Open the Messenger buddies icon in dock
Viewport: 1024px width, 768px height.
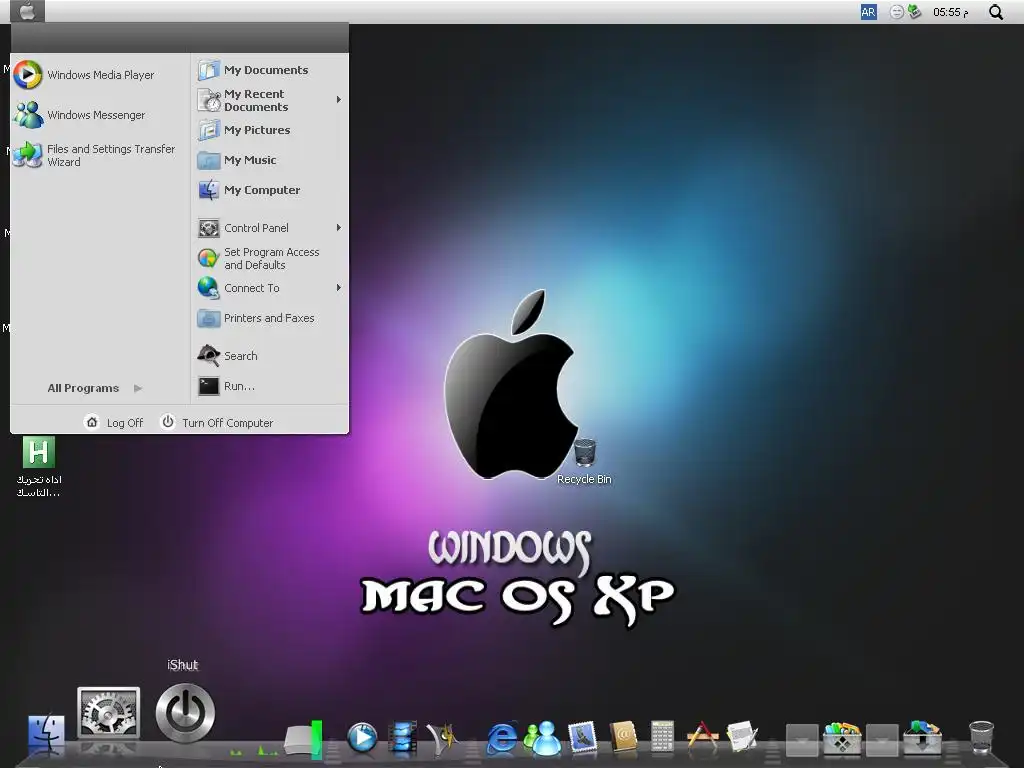(x=543, y=738)
